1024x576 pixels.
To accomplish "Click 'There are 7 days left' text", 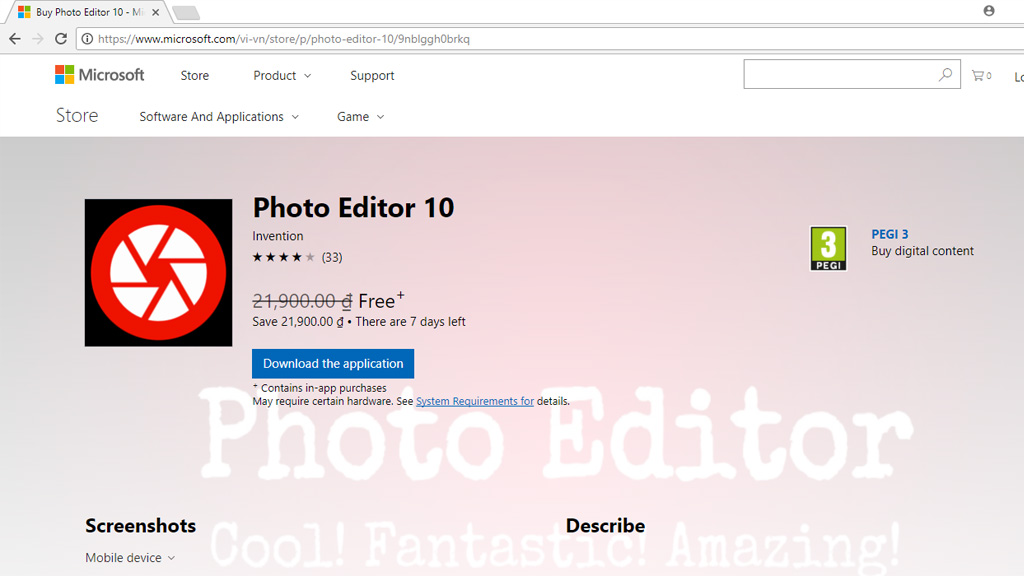I will tap(410, 322).
